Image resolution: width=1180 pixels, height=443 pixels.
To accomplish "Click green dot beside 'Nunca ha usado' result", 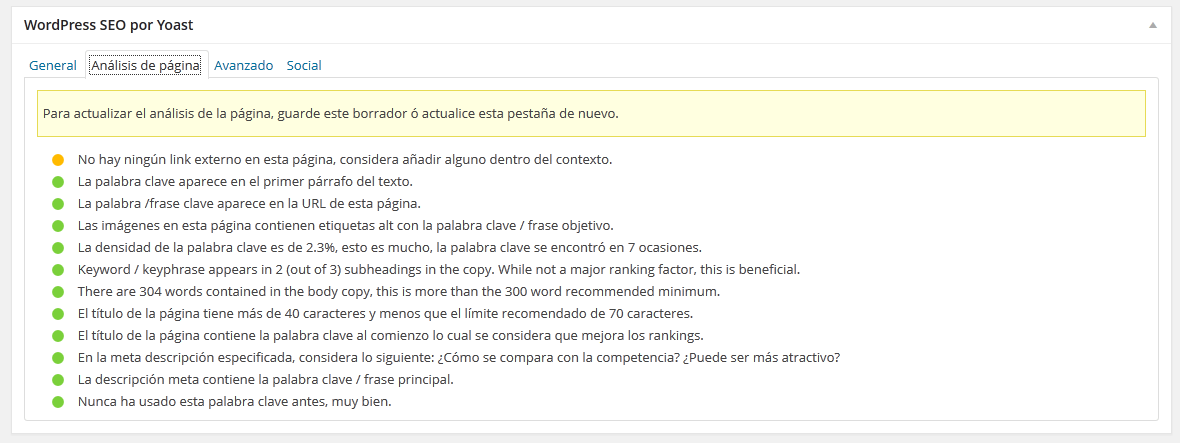I will click(x=58, y=402).
